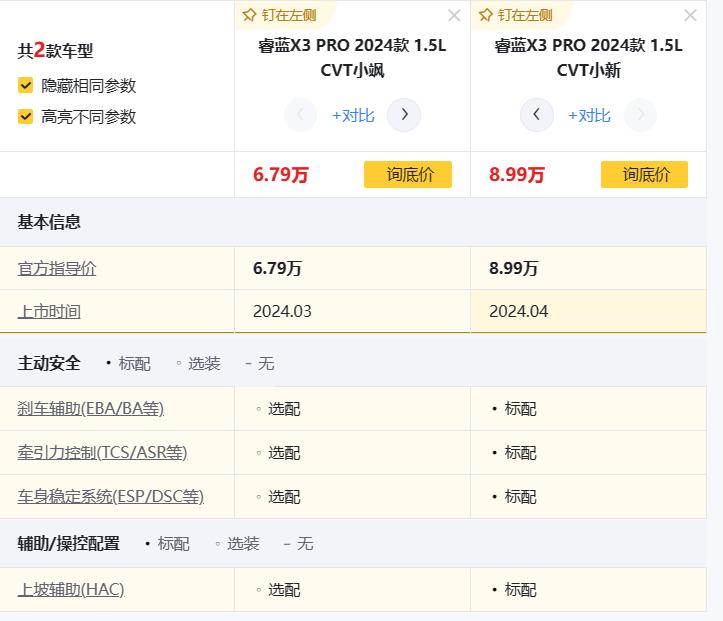The width and height of the screenshot is (723, 621).
Task: Add CVT小新 model to +对比
Action: coord(589,115)
